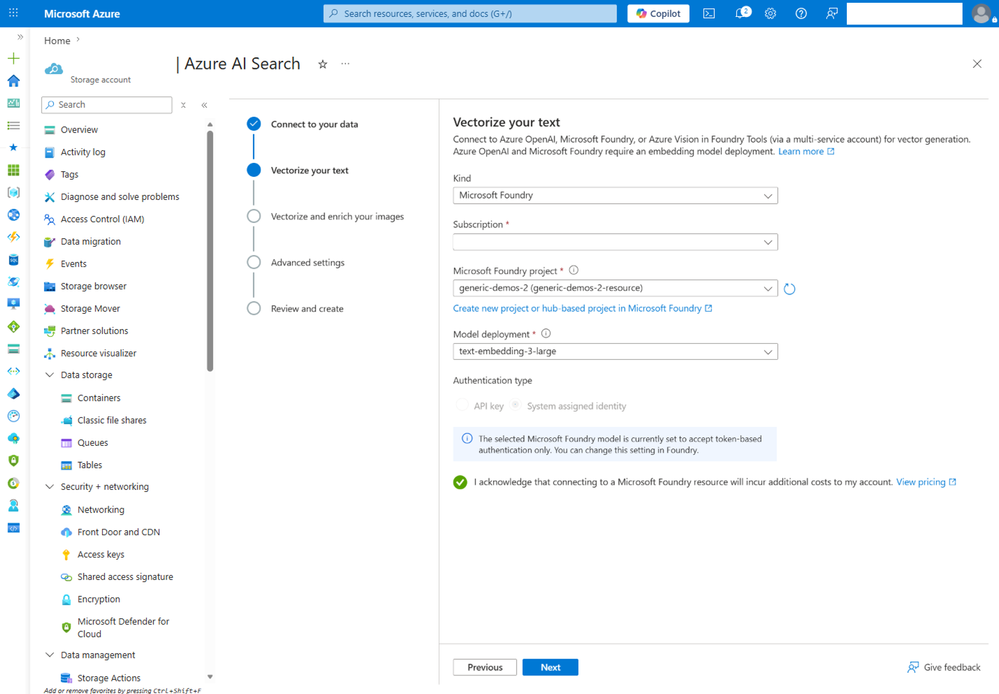
Task: Open Favorites star in left rail
Action: tap(13, 147)
